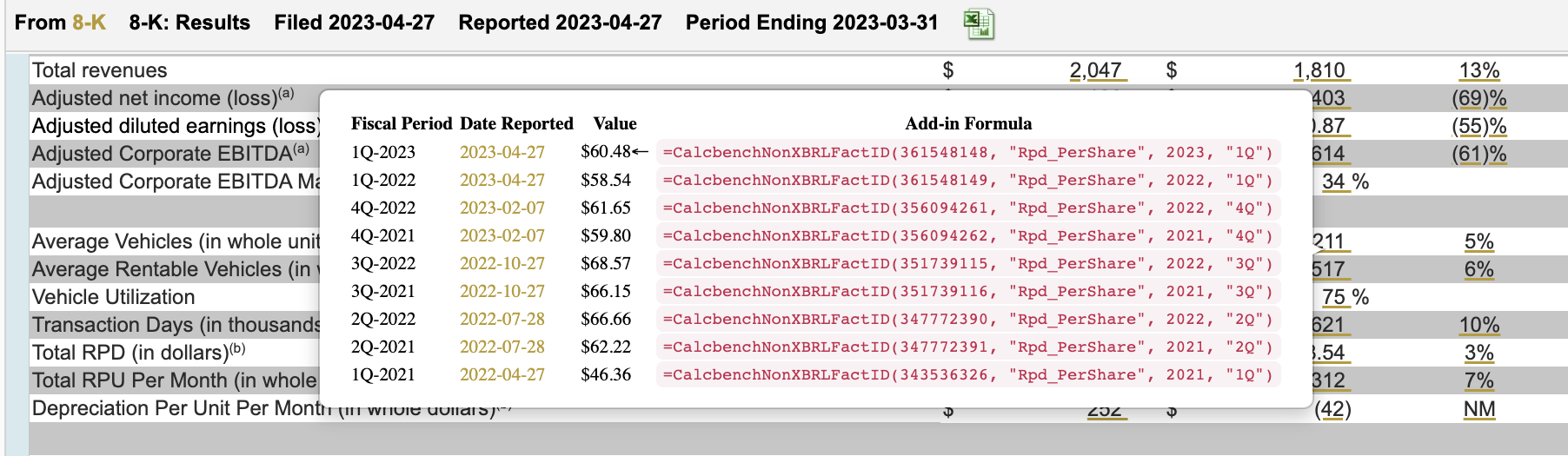Click the 2Q-2022 add-in formula field
Image resolution: width=1568 pixels, height=456 pixels.
click(967, 319)
